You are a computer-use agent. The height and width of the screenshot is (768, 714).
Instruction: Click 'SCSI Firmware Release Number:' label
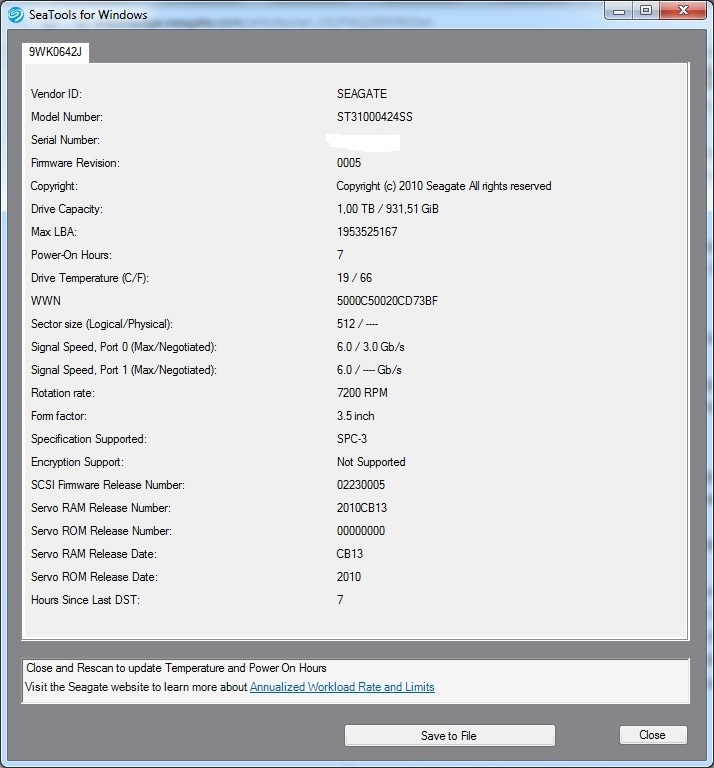tap(108, 485)
